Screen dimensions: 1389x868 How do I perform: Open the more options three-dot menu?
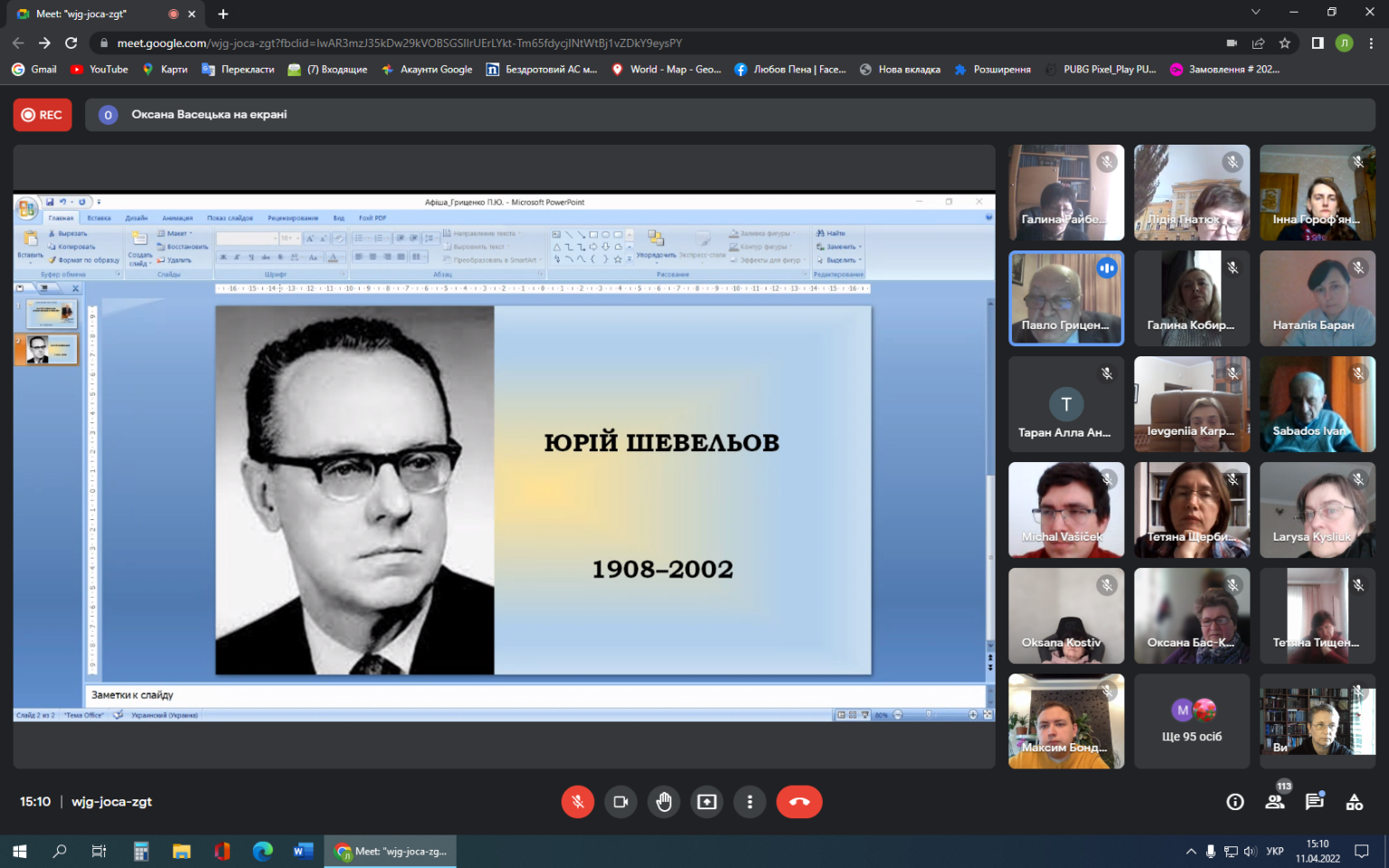[x=750, y=802]
